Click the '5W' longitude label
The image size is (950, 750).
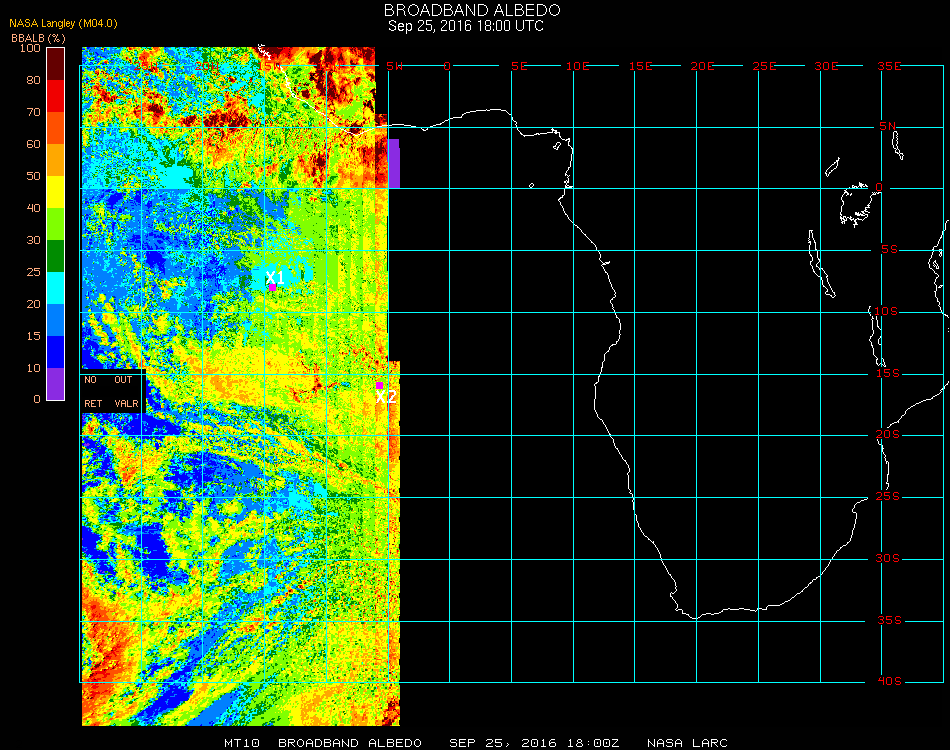coord(394,66)
